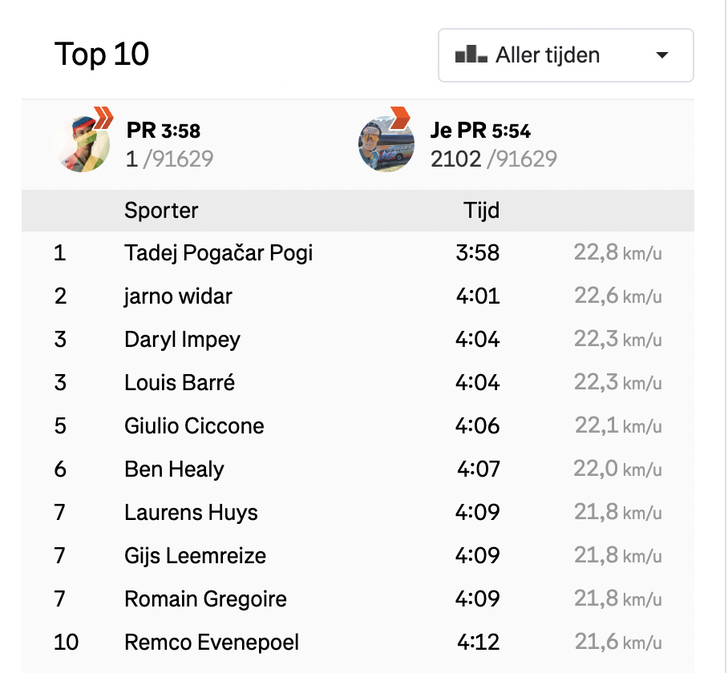The width and height of the screenshot is (728, 673).
Task: View Ben Healy's athlete page
Action: (174, 469)
